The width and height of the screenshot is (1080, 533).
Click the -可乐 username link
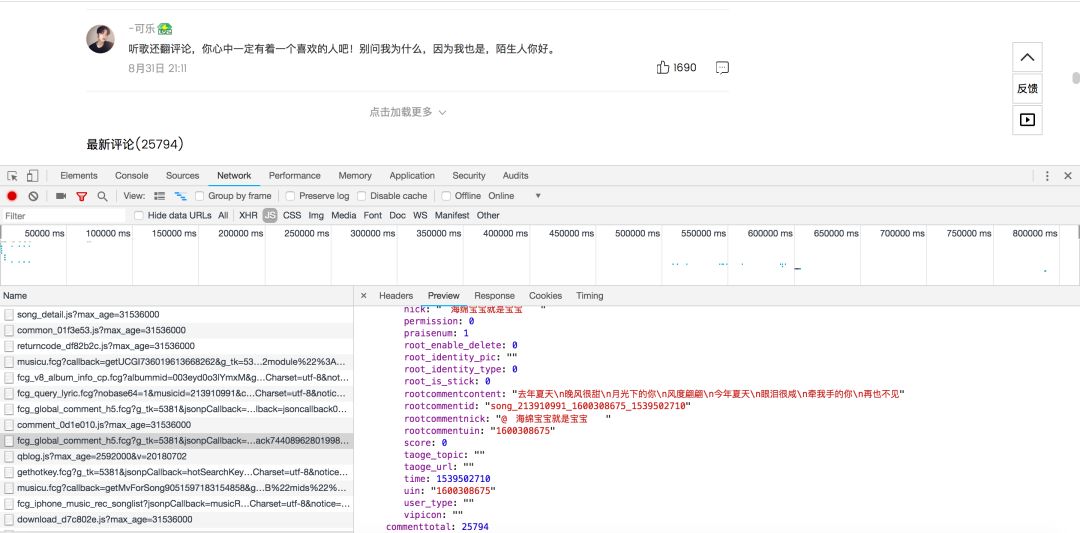click(x=141, y=29)
